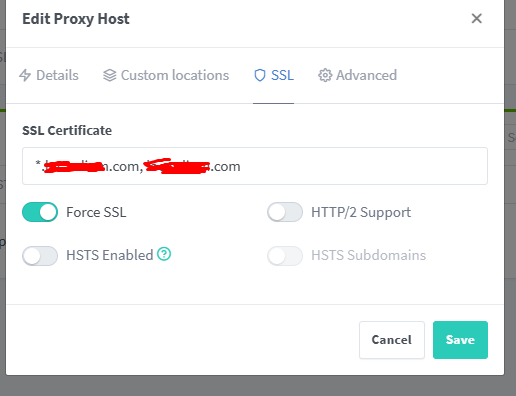Click the gear icon beside Advanced
This screenshot has width=516, height=396.
(x=325, y=75)
